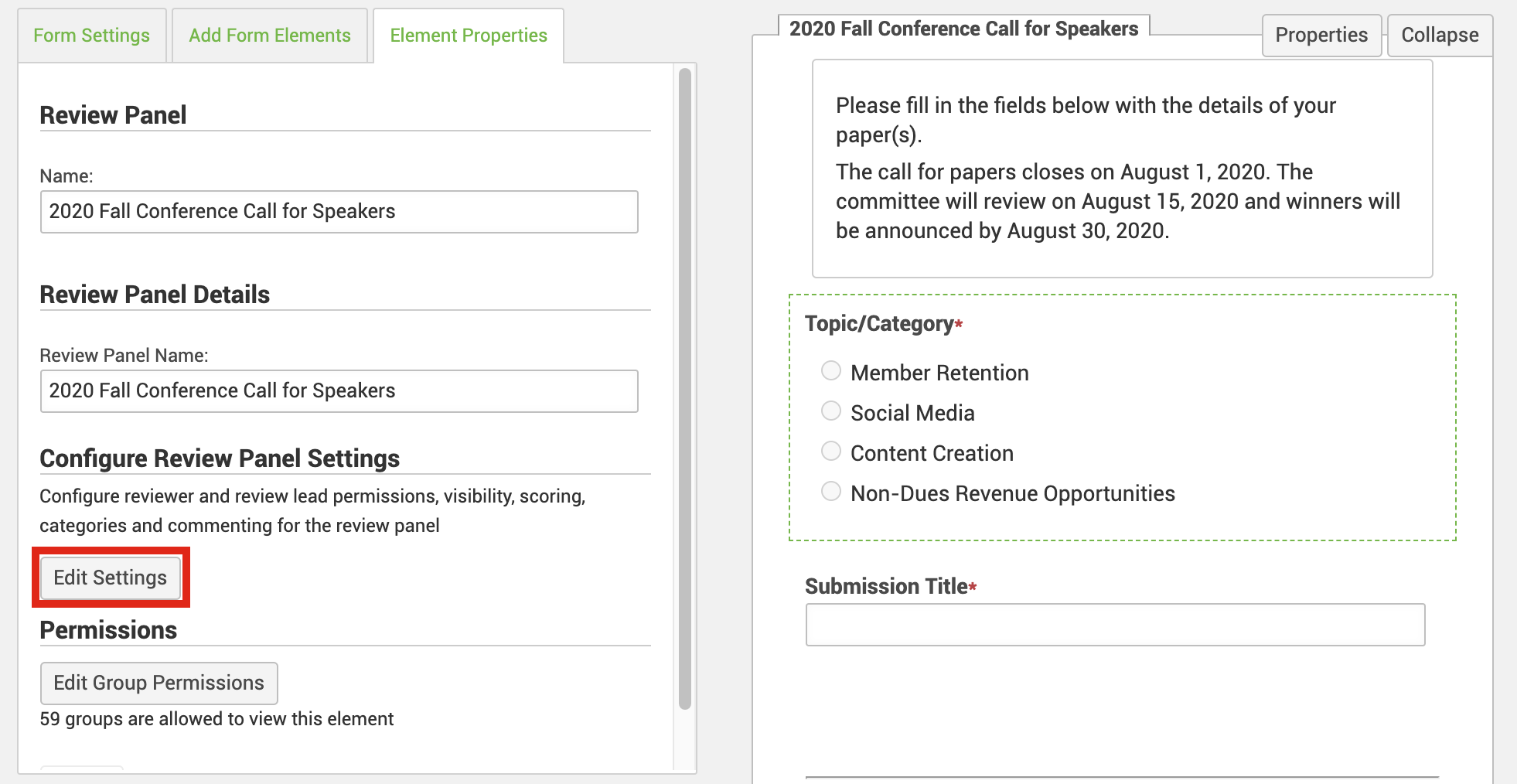Open Edit Group Permissions
The image size is (1517, 784).
pyautogui.click(x=159, y=683)
